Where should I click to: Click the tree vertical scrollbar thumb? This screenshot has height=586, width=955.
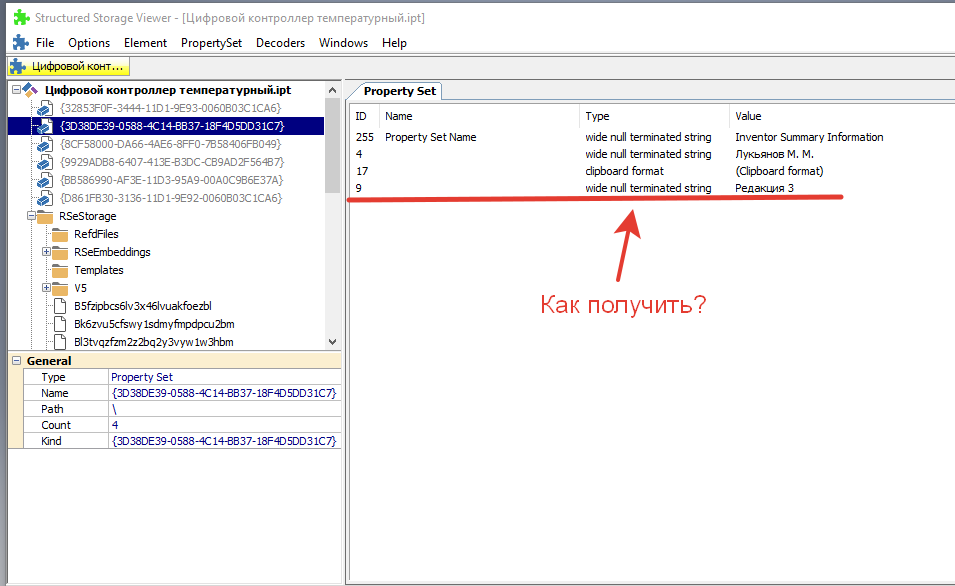click(x=332, y=145)
